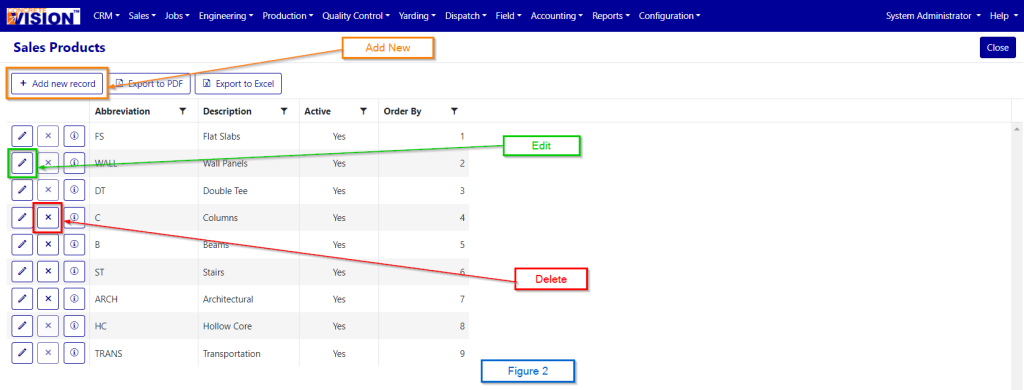The width and height of the screenshot is (1024, 390).
Task: Select the 'Hollow Core' description cell
Action: [x=227, y=326]
